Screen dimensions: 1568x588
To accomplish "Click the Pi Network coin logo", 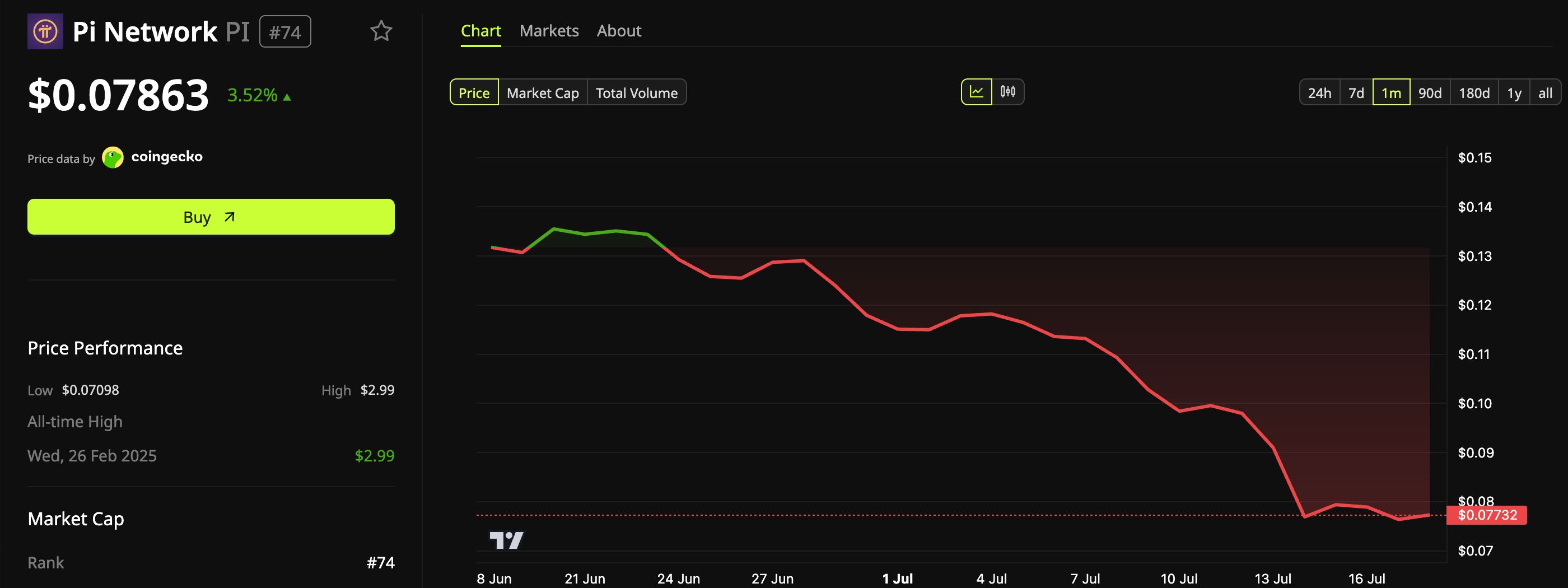I will (x=45, y=31).
